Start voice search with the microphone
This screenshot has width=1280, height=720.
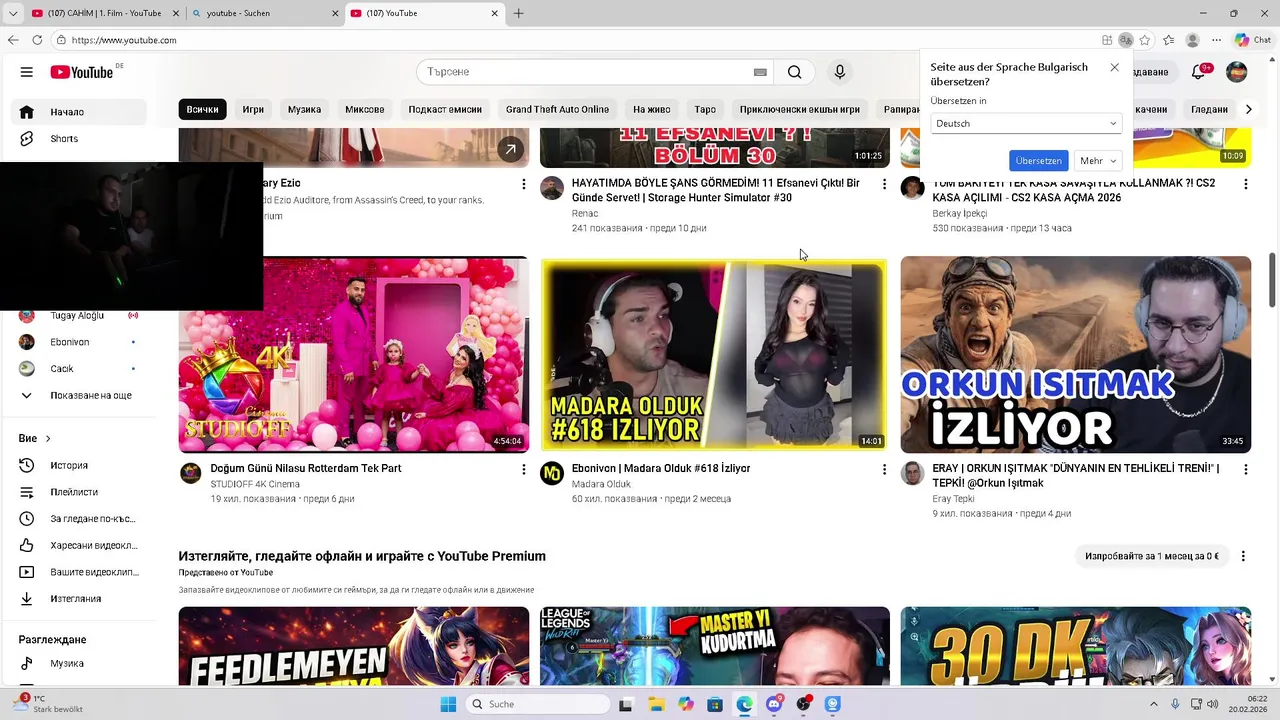[x=840, y=72]
